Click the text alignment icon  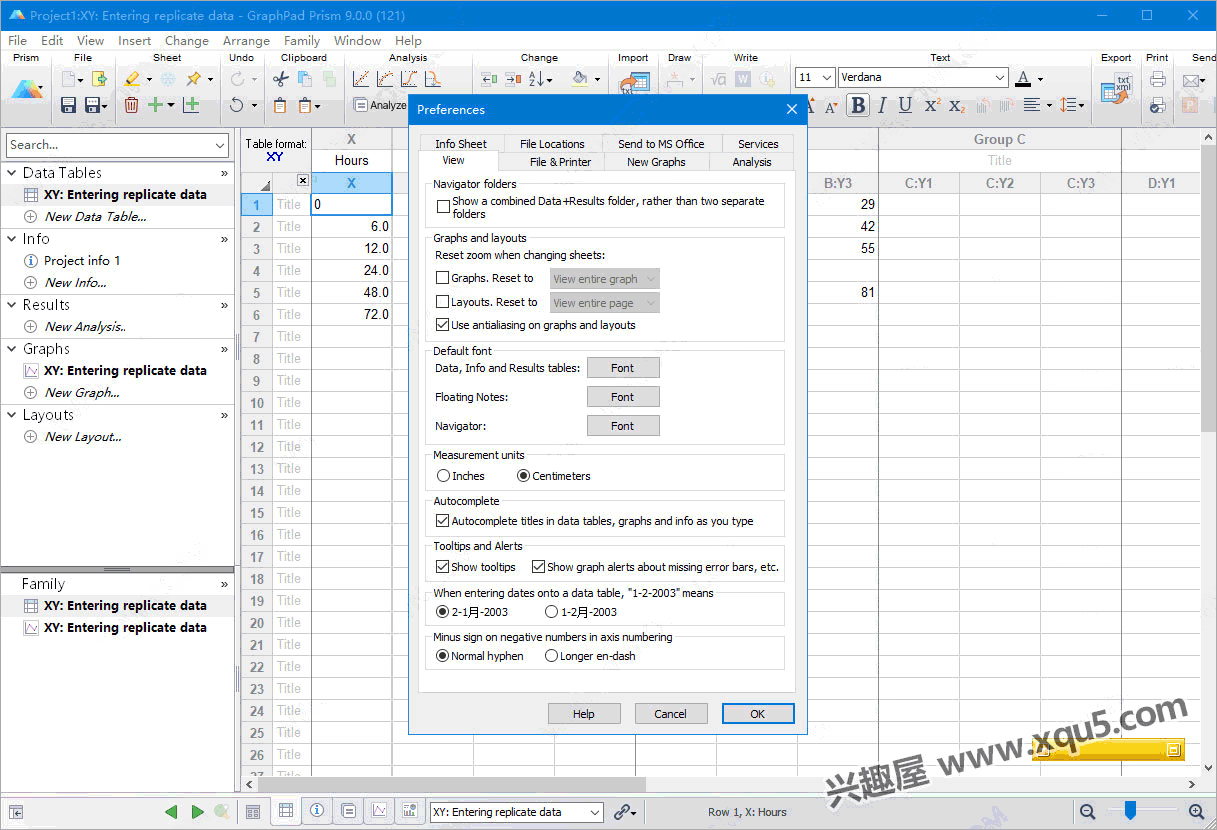pos(1032,105)
